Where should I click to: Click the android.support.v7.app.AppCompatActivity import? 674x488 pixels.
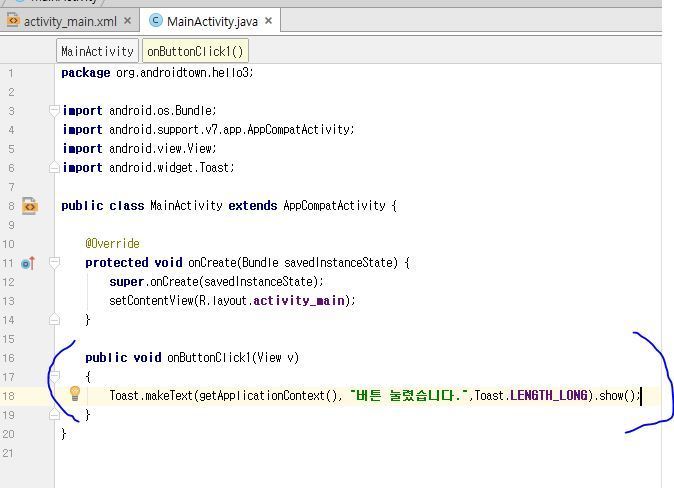tap(230, 129)
